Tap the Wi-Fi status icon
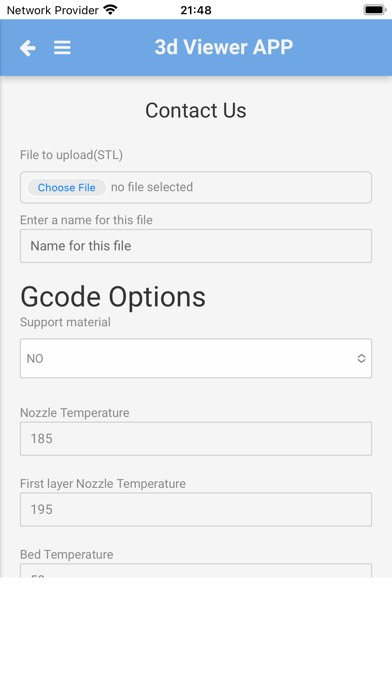 pyautogui.click(x=110, y=9)
